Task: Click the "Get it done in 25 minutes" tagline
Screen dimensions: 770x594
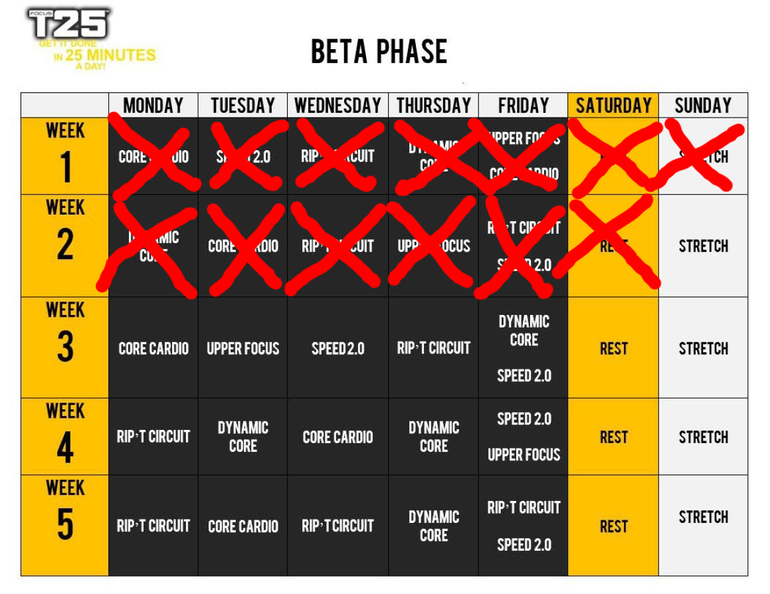Action: click(102, 54)
